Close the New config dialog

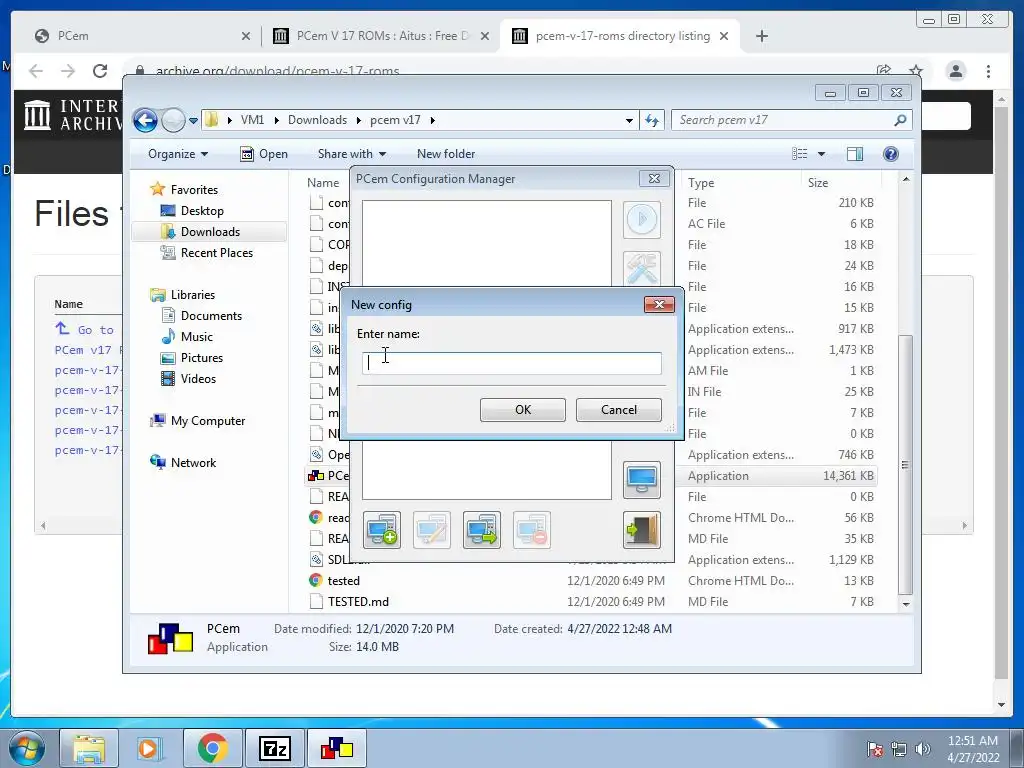tap(659, 304)
